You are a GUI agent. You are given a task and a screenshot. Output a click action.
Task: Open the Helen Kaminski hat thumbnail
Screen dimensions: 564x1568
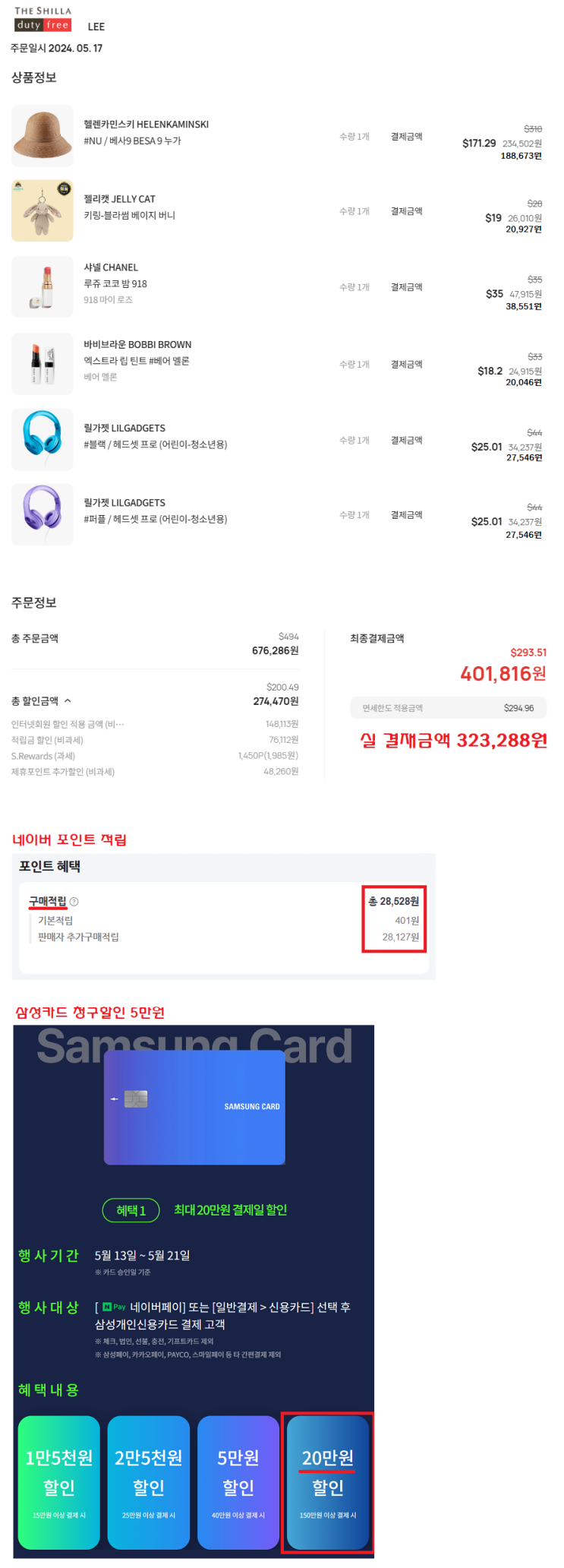point(43,136)
